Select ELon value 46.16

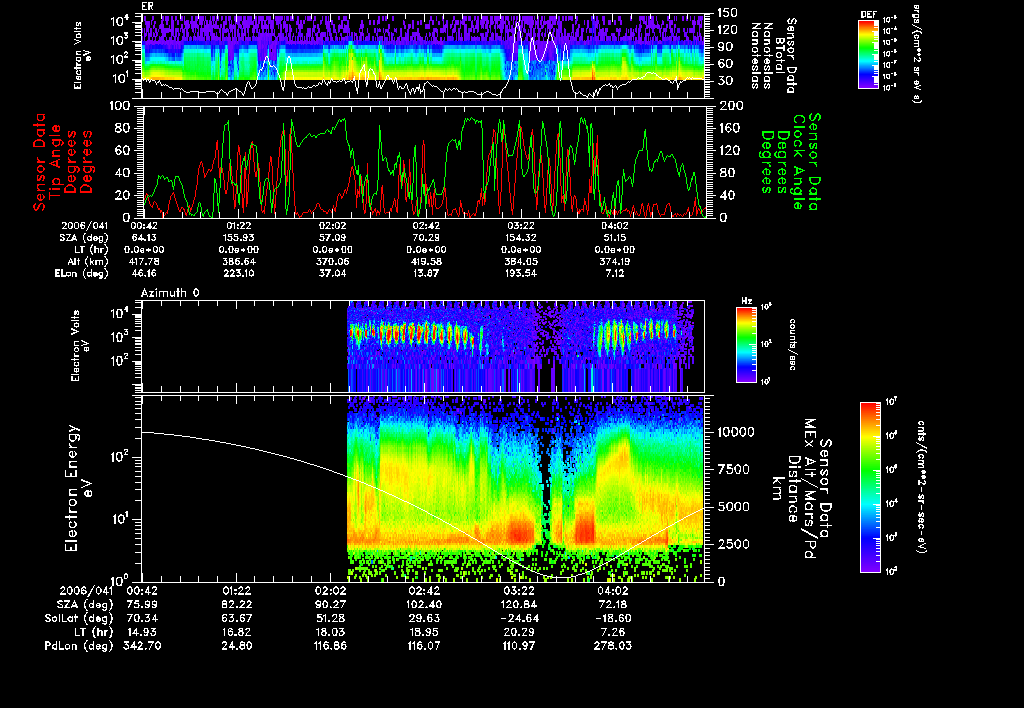tap(144, 273)
